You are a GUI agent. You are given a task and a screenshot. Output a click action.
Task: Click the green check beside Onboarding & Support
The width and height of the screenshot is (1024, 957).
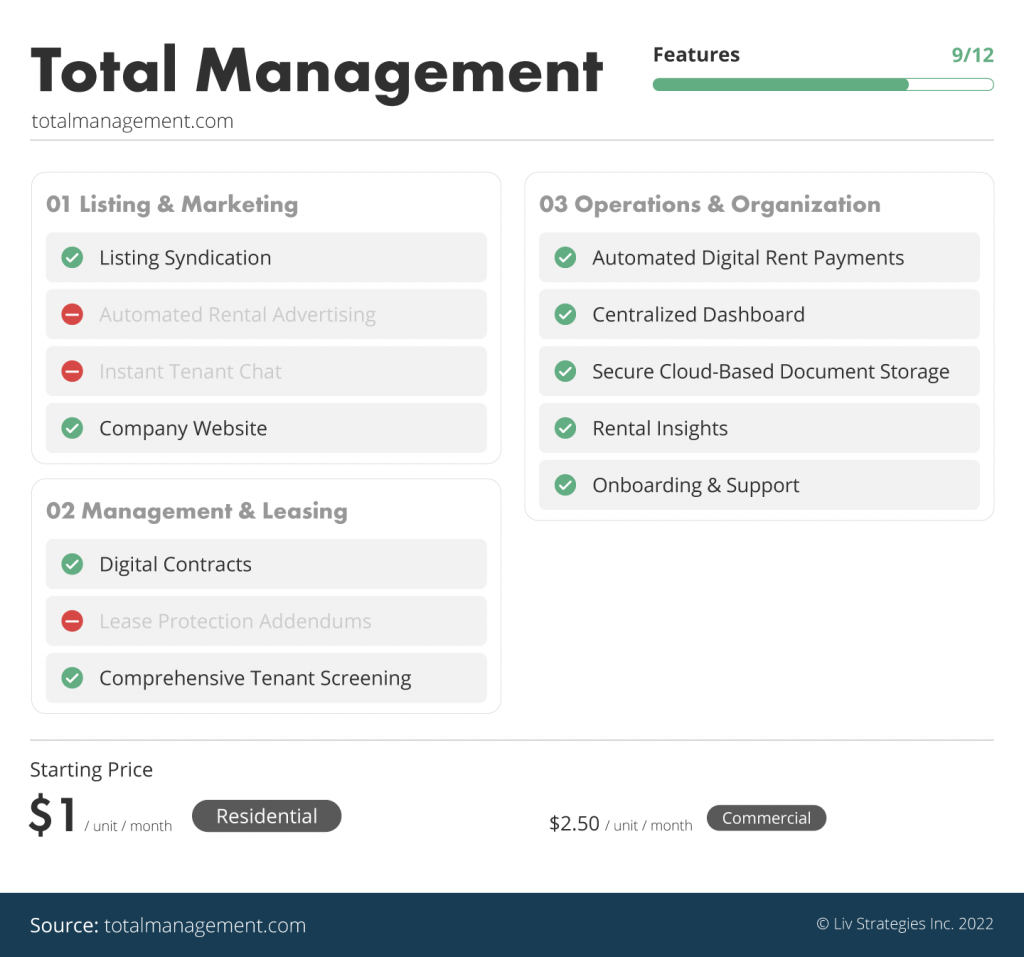pyautogui.click(x=565, y=485)
